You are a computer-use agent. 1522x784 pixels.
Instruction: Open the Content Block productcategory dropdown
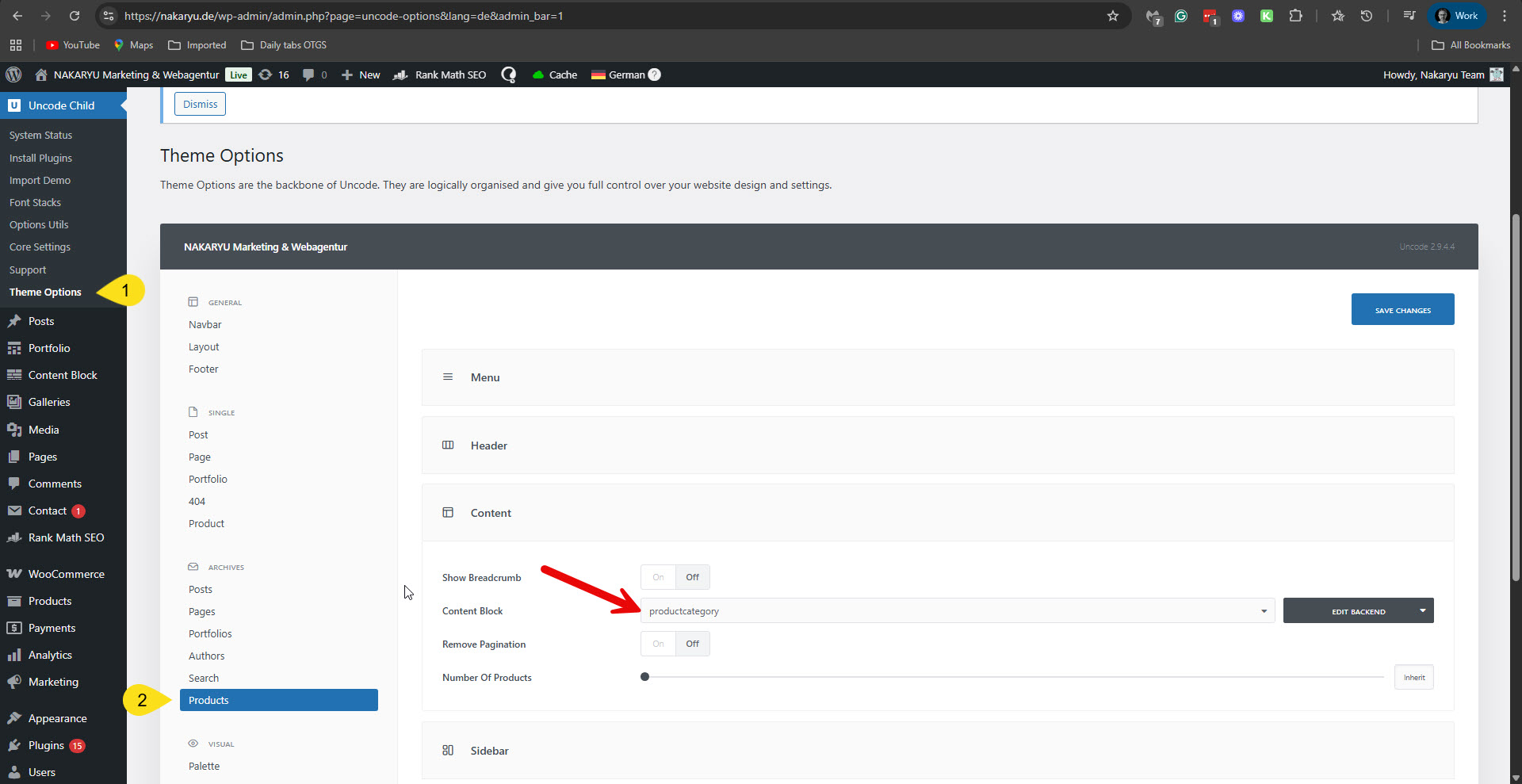coord(957,611)
